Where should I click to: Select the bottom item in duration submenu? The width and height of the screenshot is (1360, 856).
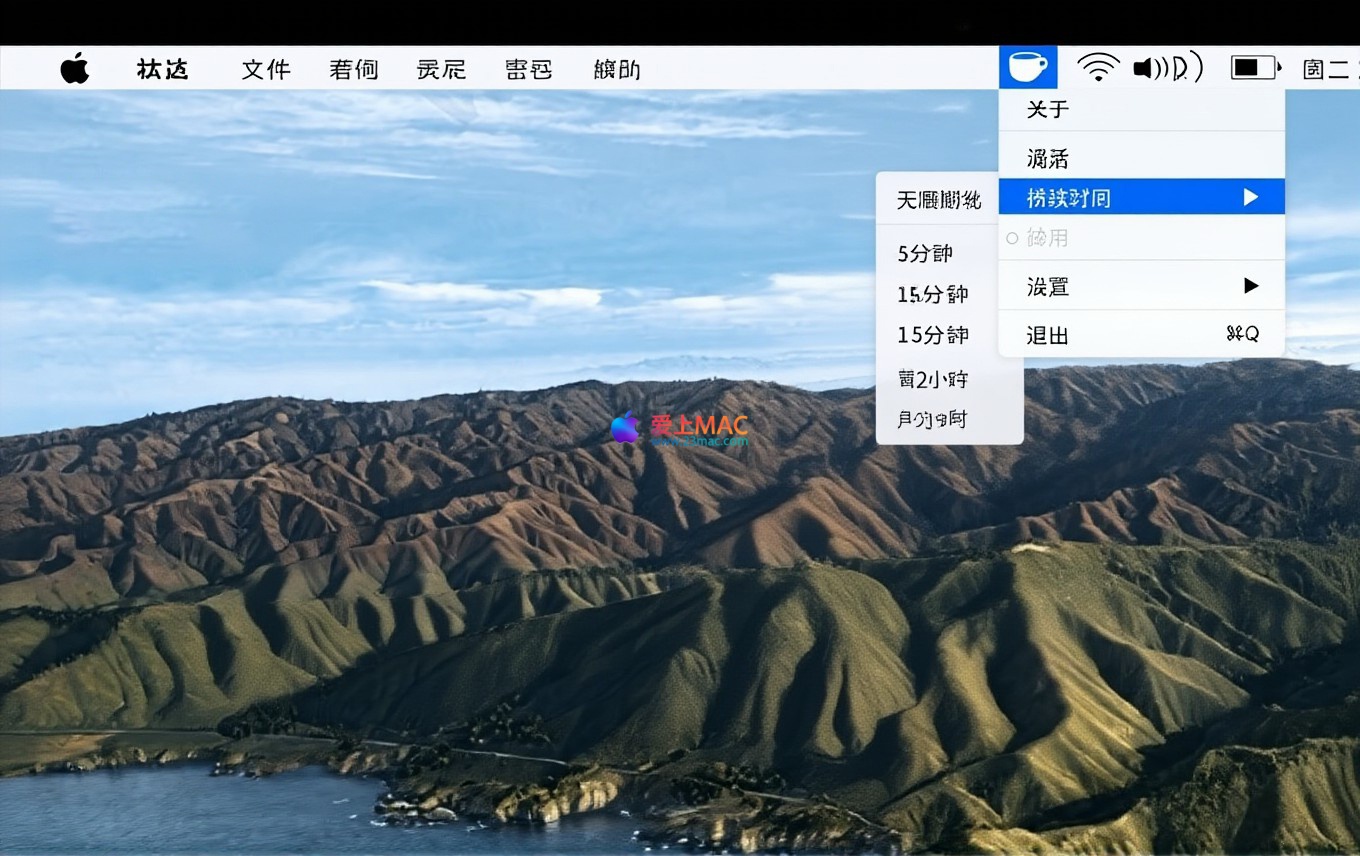(x=931, y=420)
